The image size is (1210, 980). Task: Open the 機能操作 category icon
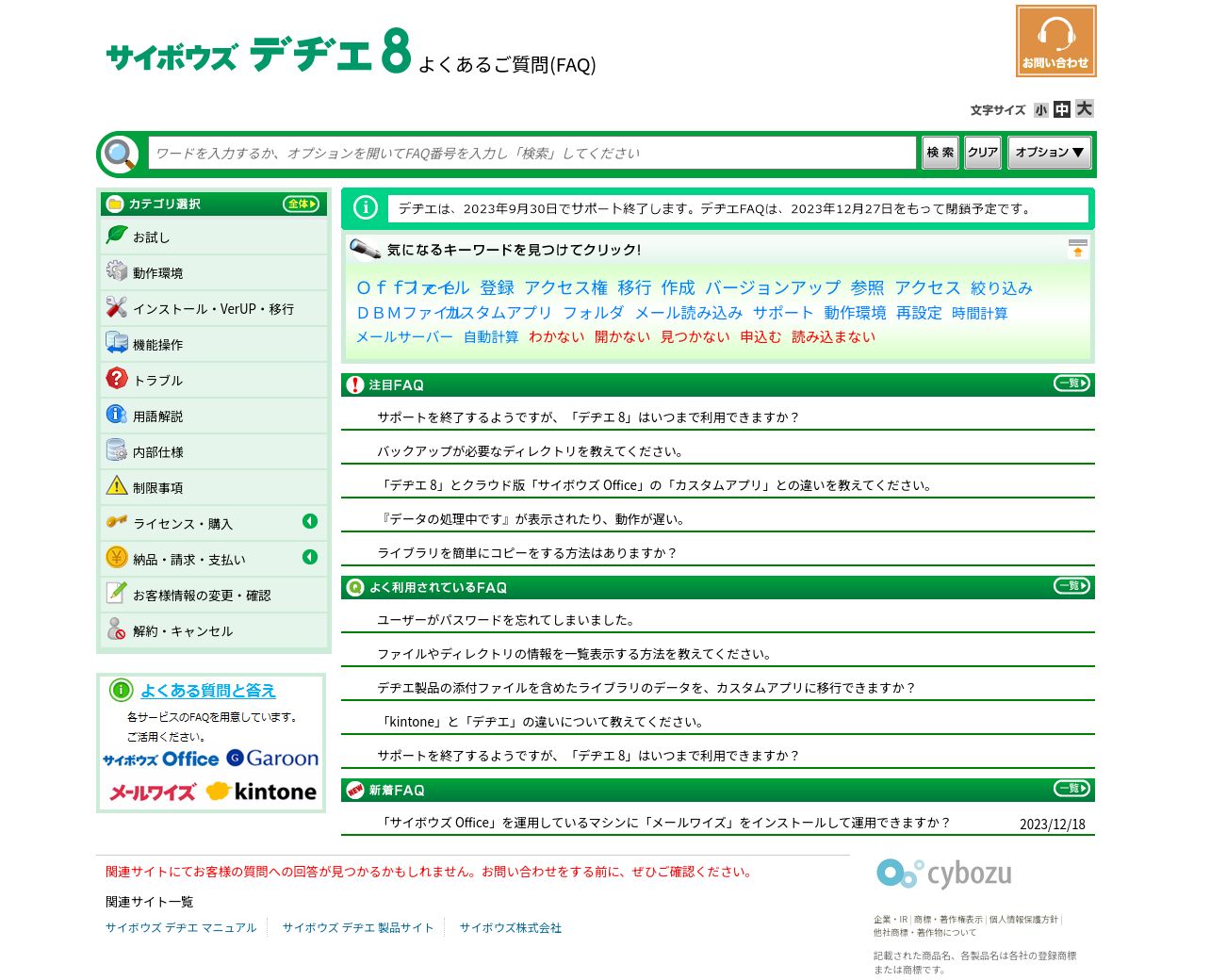coord(117,343)
